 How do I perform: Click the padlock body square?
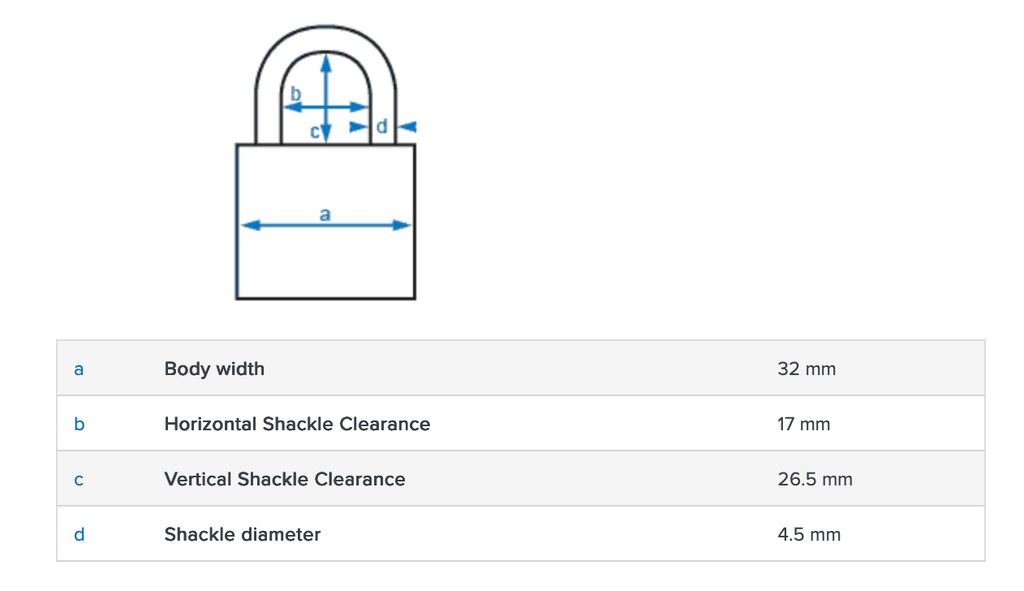(x=325, y=265)
